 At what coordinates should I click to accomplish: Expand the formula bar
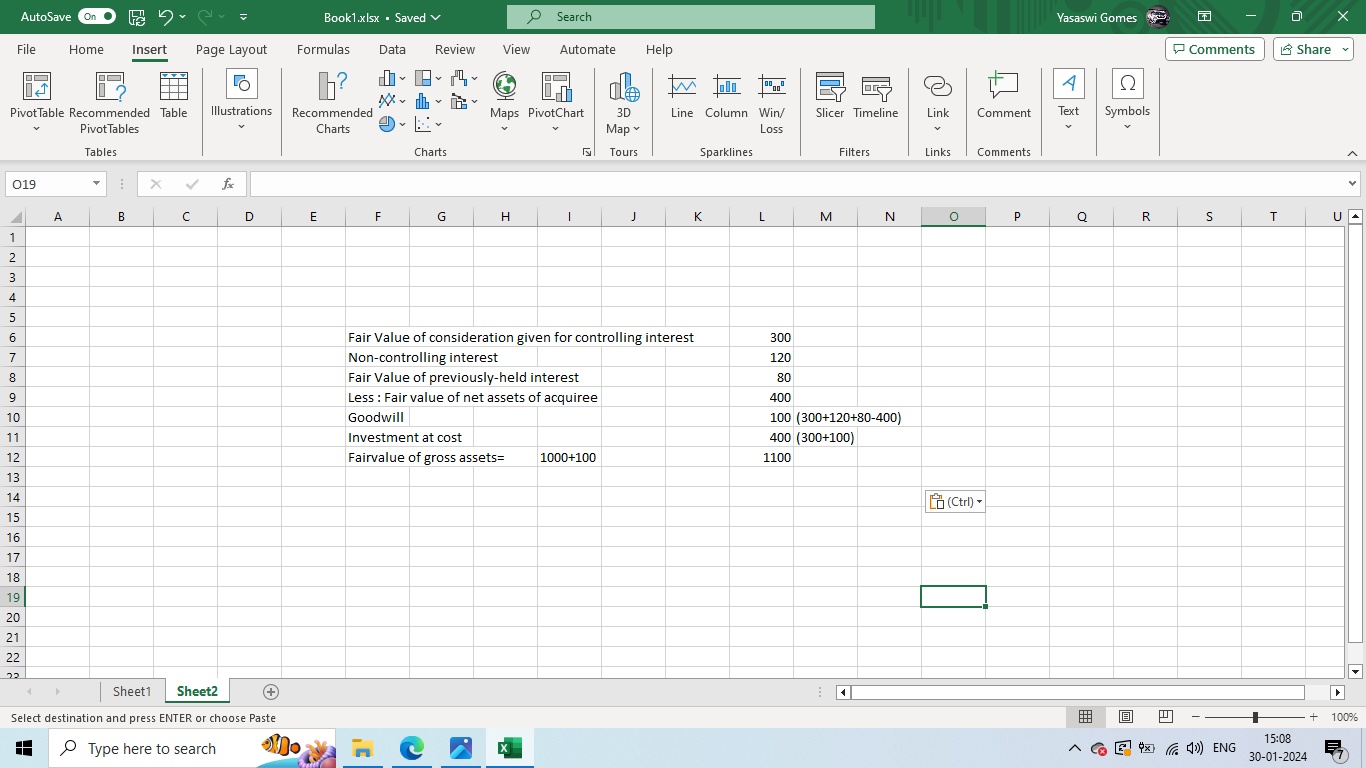[1352, 184]
